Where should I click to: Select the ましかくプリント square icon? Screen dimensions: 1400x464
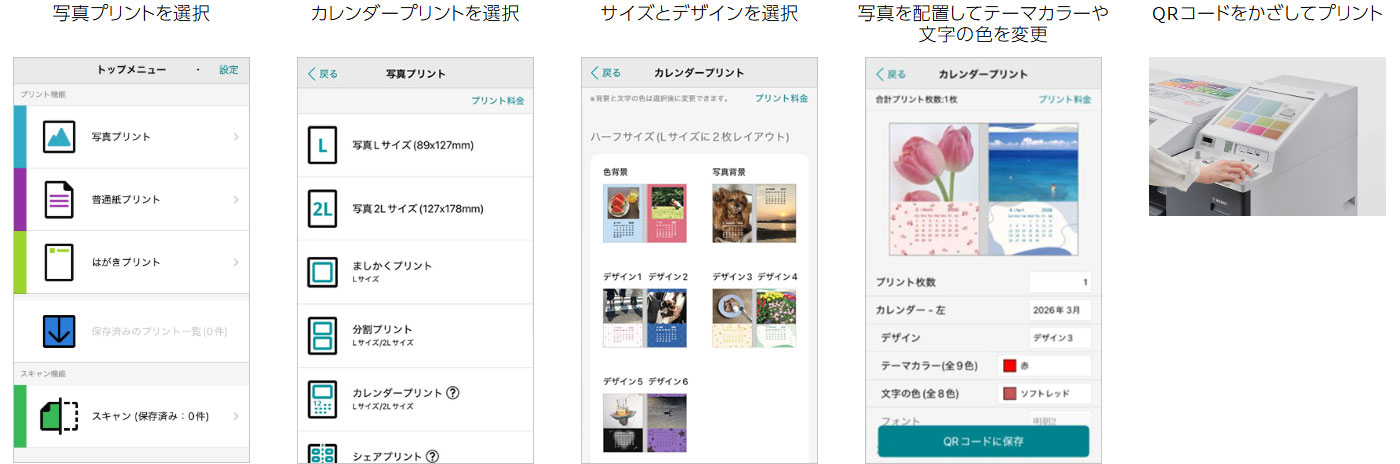[323, 272]
